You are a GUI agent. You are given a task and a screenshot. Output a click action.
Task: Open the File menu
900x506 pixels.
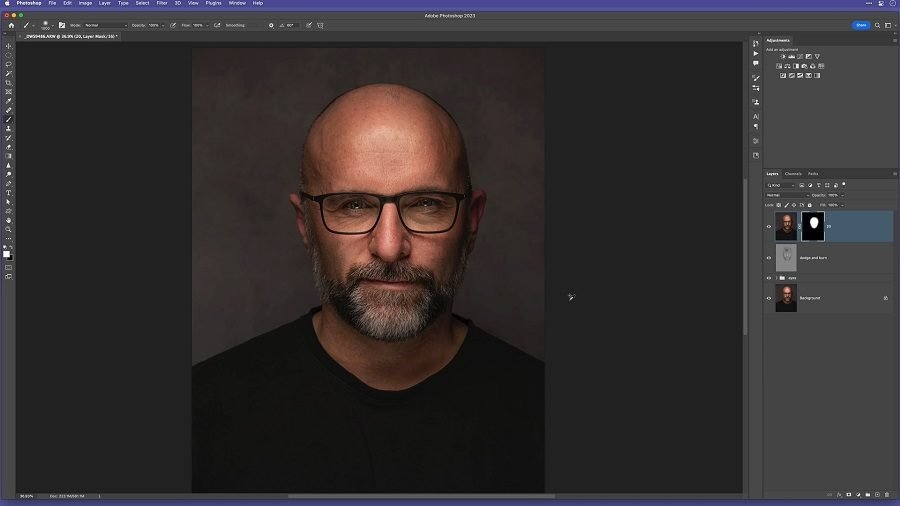pos(52,3)
